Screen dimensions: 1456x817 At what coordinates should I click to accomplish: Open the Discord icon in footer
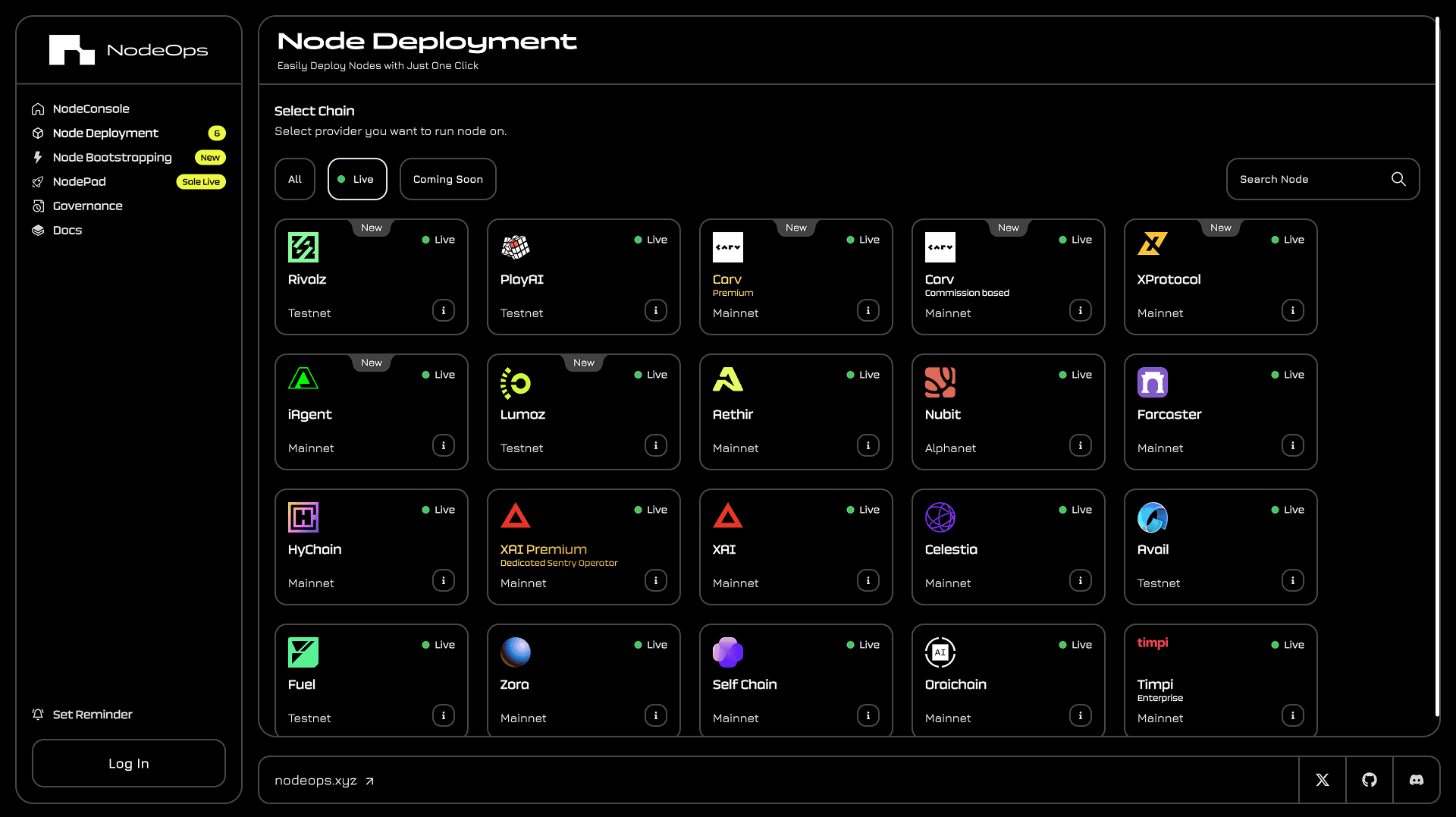click(x=1417, y=780)
